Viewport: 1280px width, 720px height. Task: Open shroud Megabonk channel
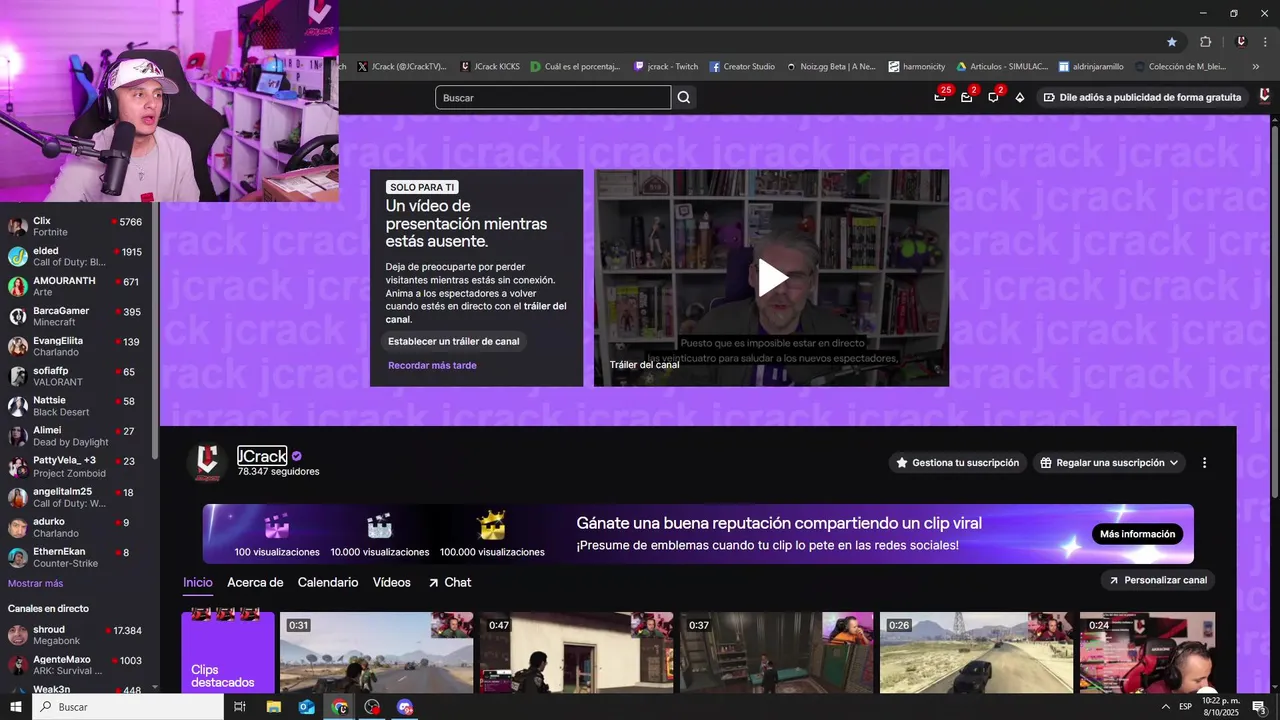[76, 635]
